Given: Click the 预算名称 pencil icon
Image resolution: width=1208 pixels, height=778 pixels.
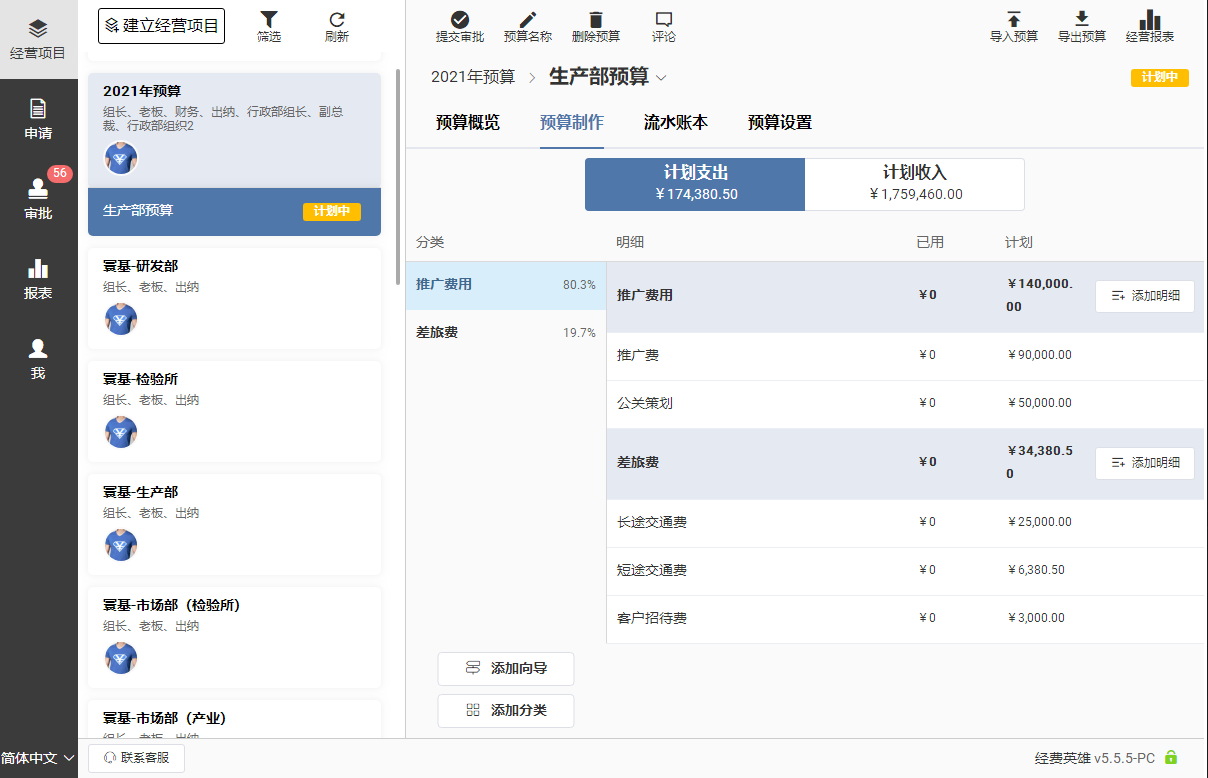Looking at the screenshot, I should coord(527,20).
